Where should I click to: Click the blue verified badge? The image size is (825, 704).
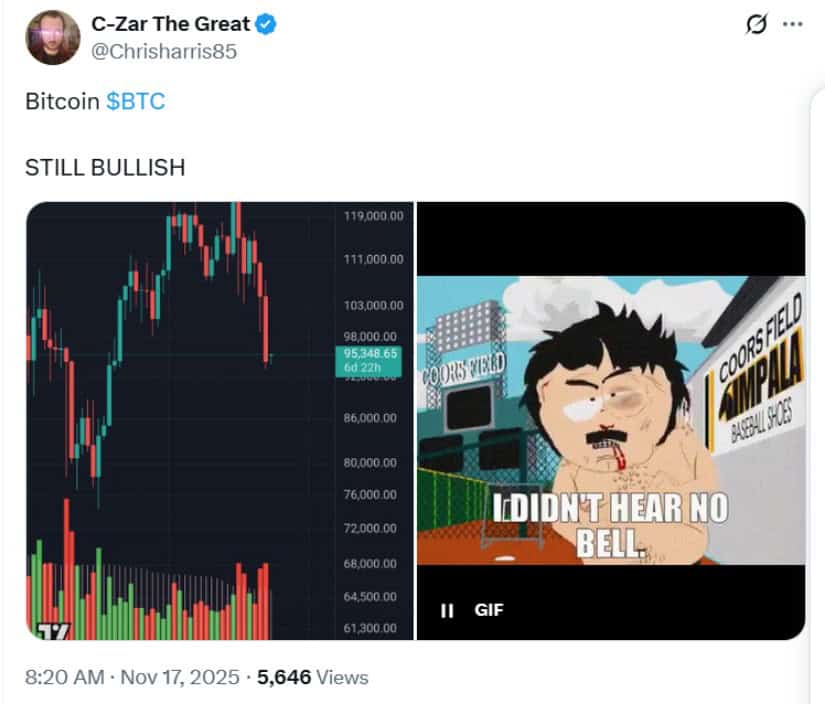point(266,25)
